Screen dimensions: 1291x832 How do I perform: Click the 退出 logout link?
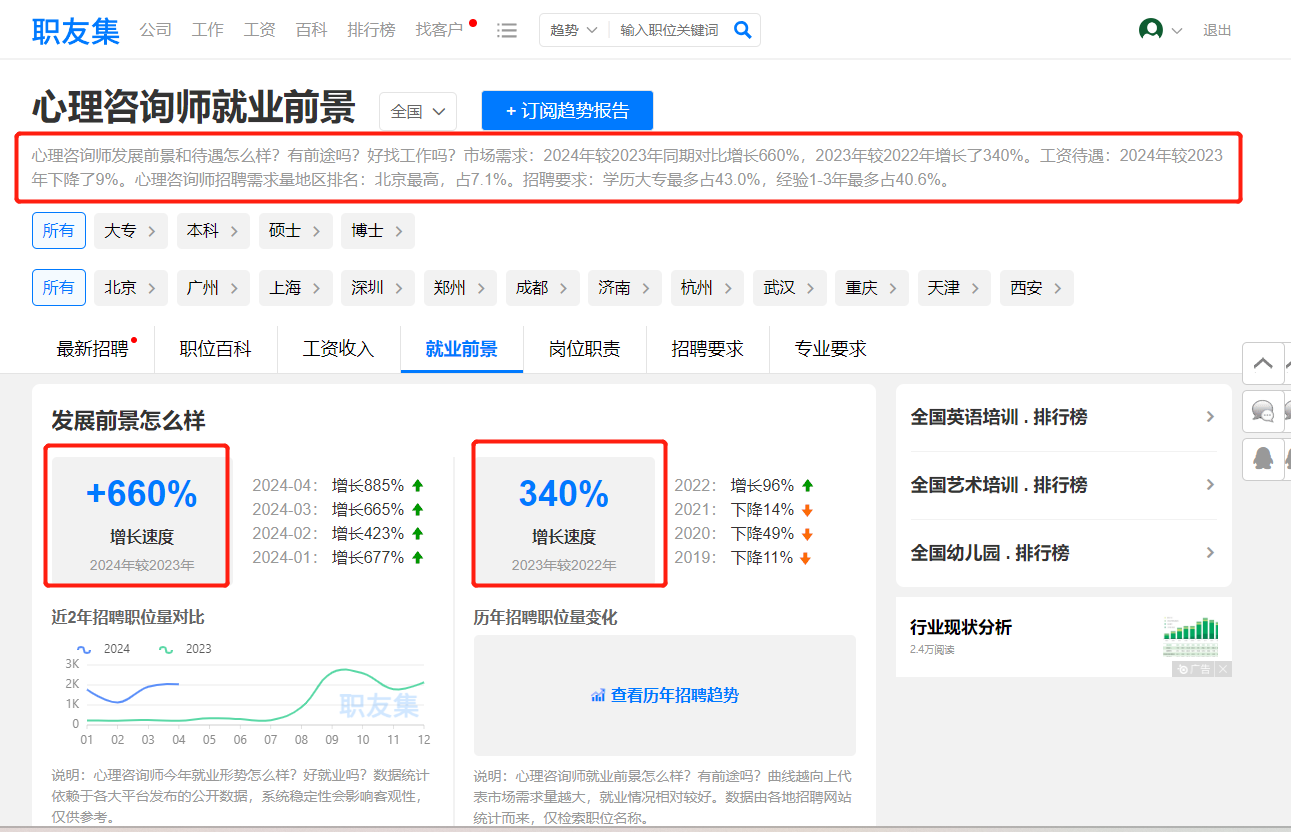pyautogui.click(x=1217, y=31)
